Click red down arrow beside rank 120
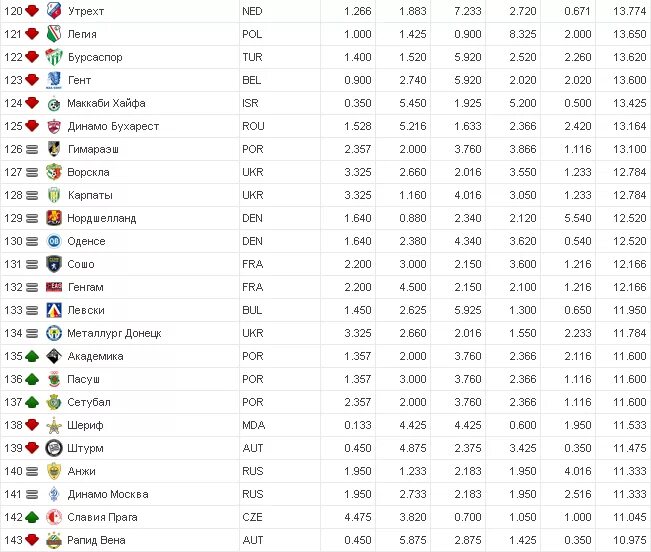 tap(32, 11)
